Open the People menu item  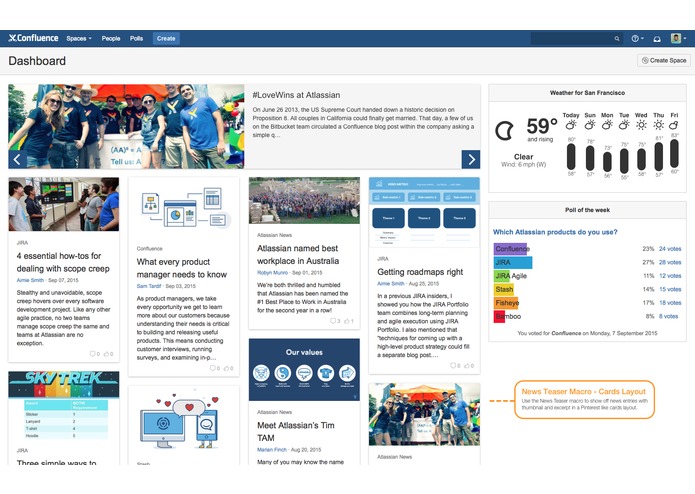111,39
